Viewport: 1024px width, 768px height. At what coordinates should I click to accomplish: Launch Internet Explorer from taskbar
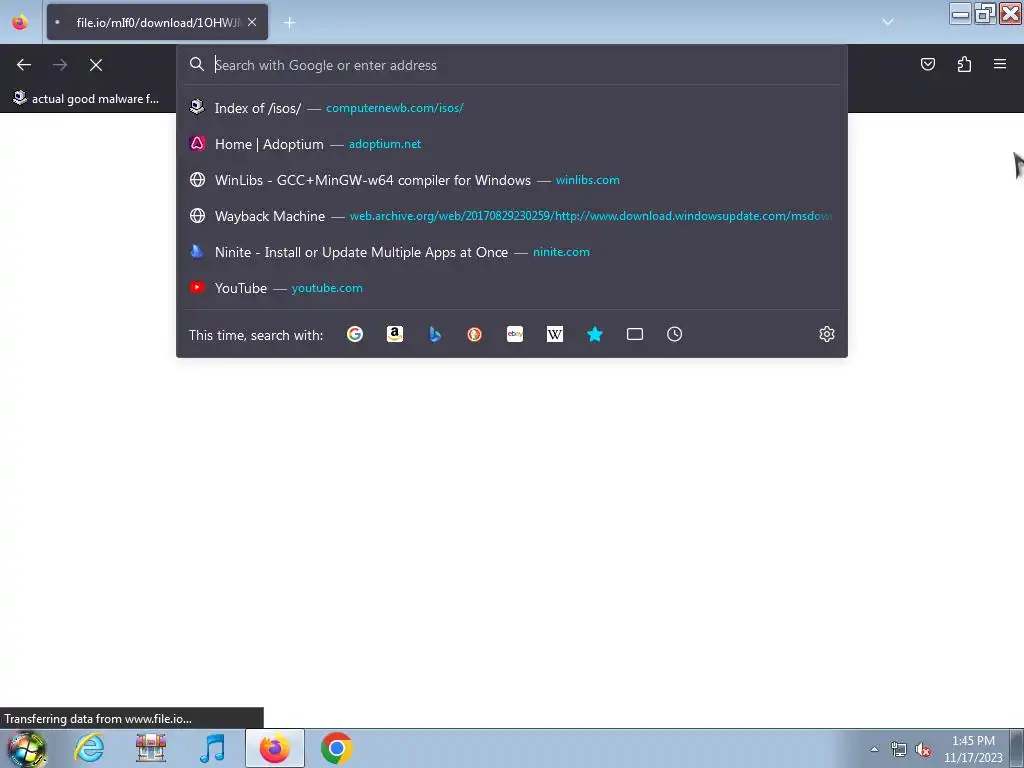coord(89,748)
